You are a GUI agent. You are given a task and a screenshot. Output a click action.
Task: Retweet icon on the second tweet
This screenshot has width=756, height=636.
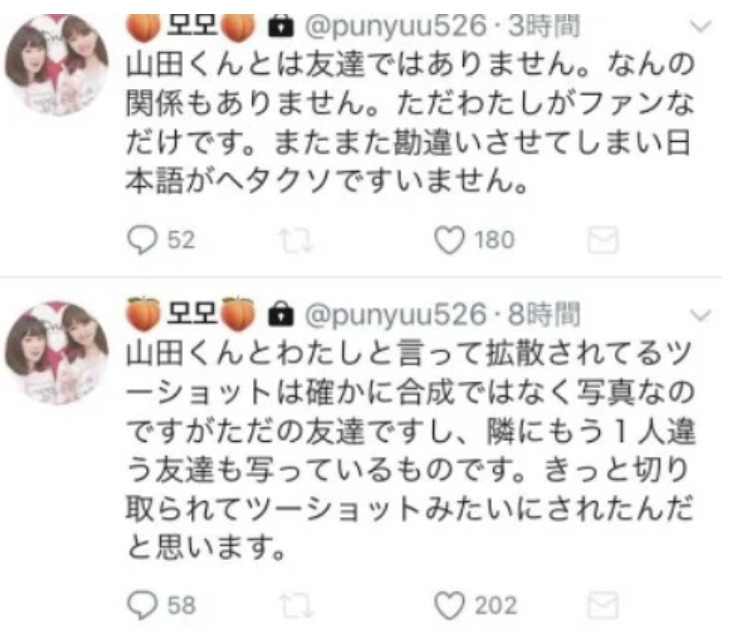click(296, 606)
